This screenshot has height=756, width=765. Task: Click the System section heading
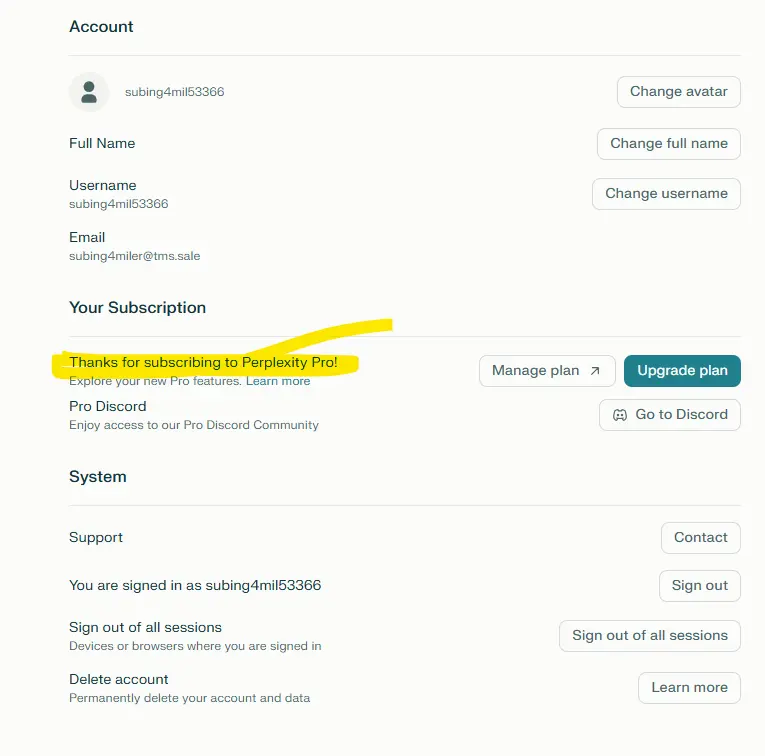(98, 477)
